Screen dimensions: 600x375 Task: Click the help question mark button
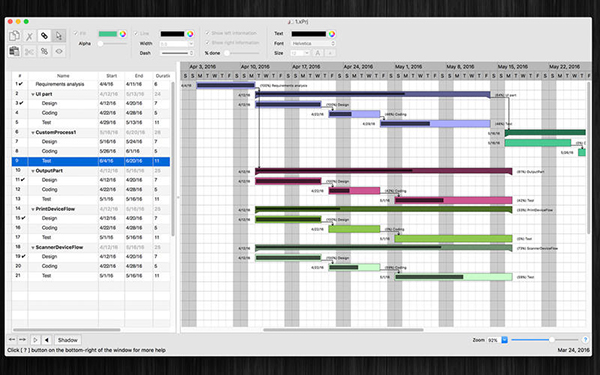(585, 339)
